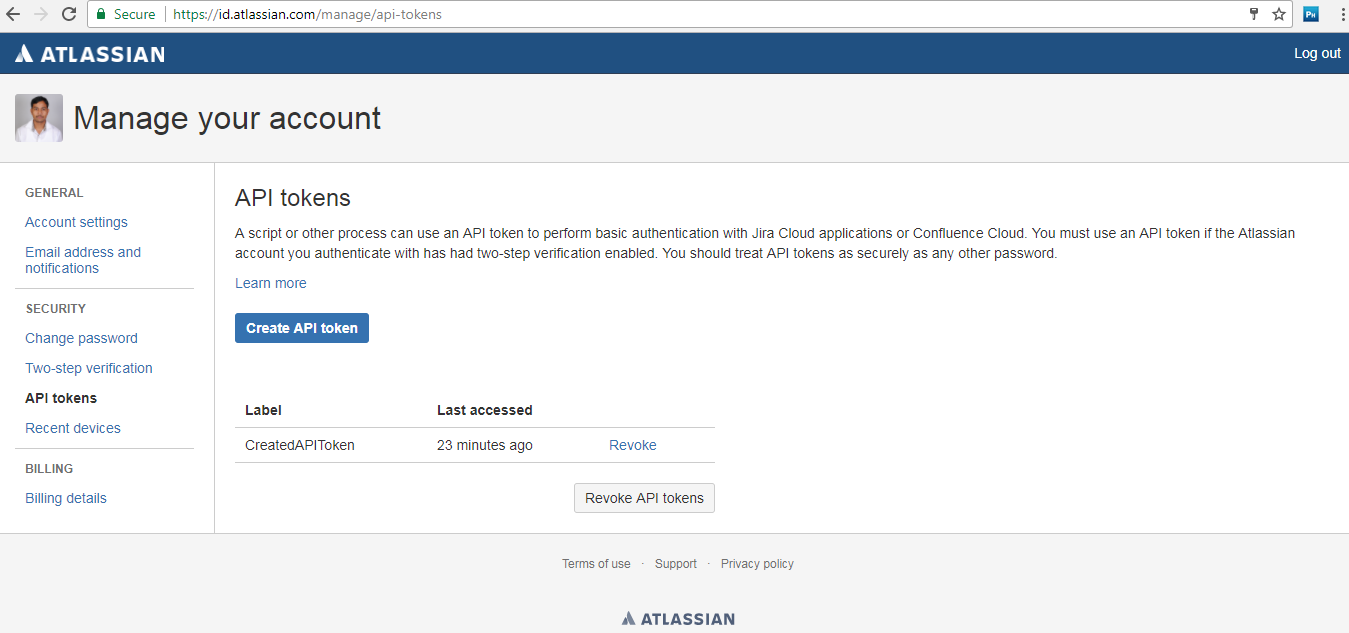1349x633 pixels.
Task: Click the Last accessed column header
Action: click(485, 410)
